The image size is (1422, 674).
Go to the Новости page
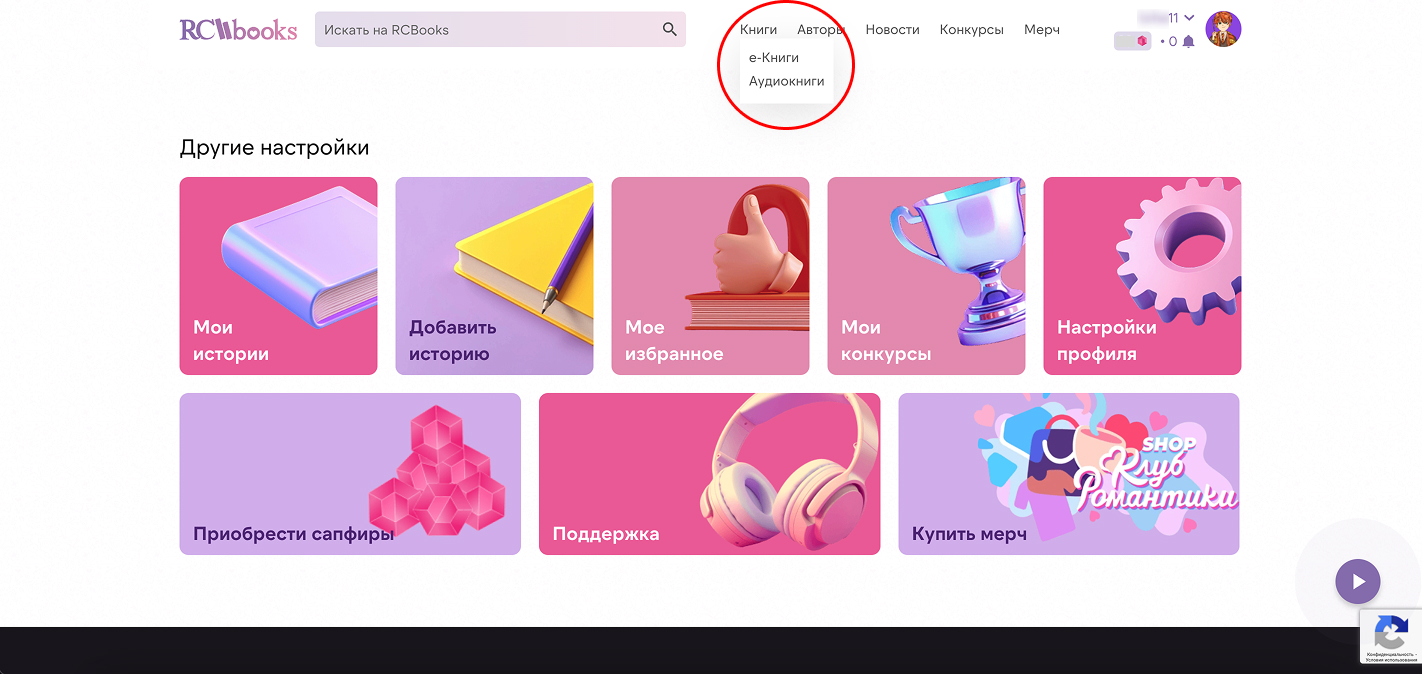[892, 30]
